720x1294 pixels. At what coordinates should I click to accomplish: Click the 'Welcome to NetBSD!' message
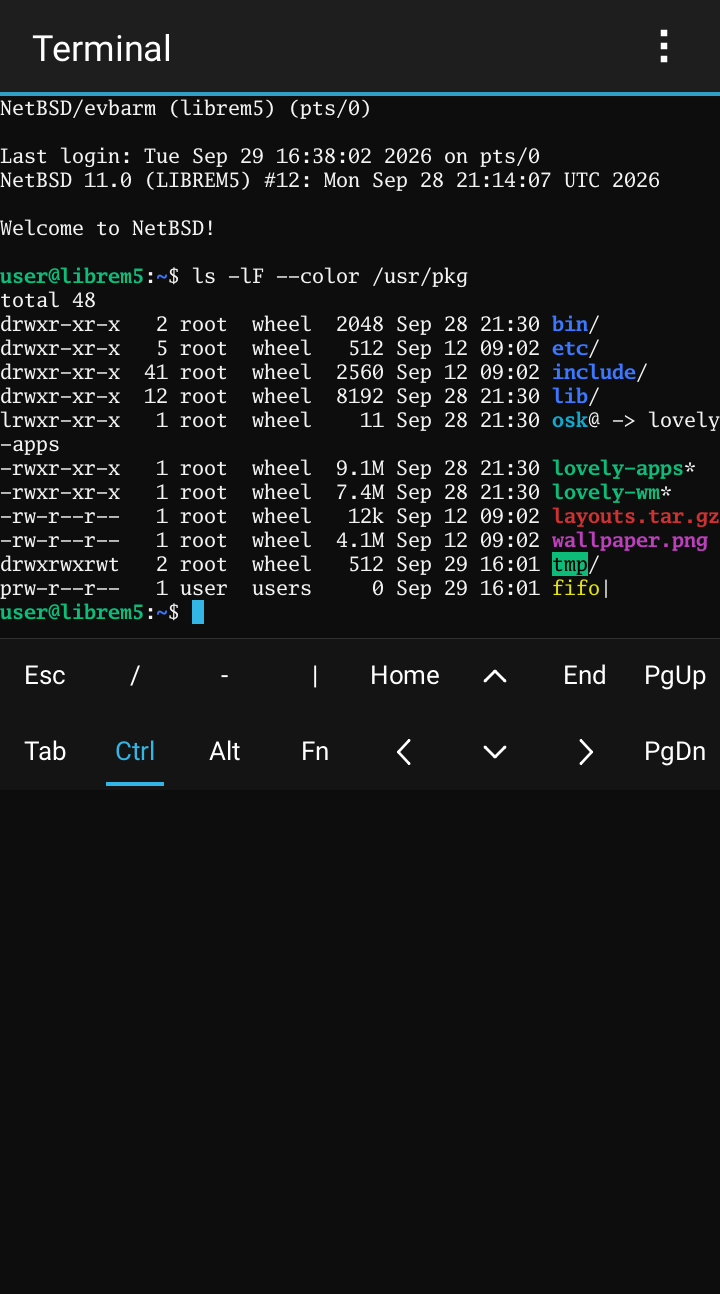pos(108,228)
